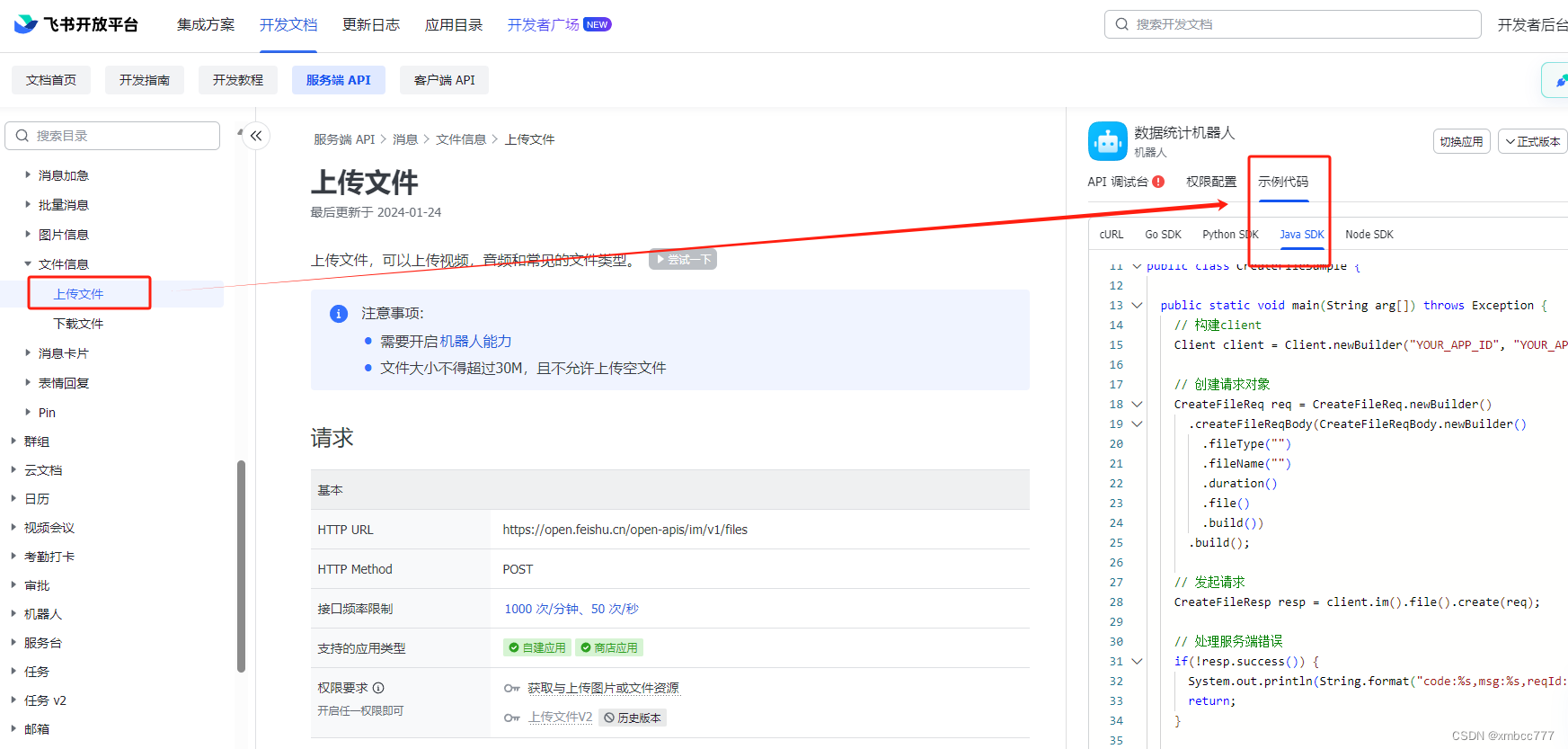The width and height of the screenshot is (1568, 749).
Task: Click the 搜索开发文档 search field
Action: (1293, 24)
